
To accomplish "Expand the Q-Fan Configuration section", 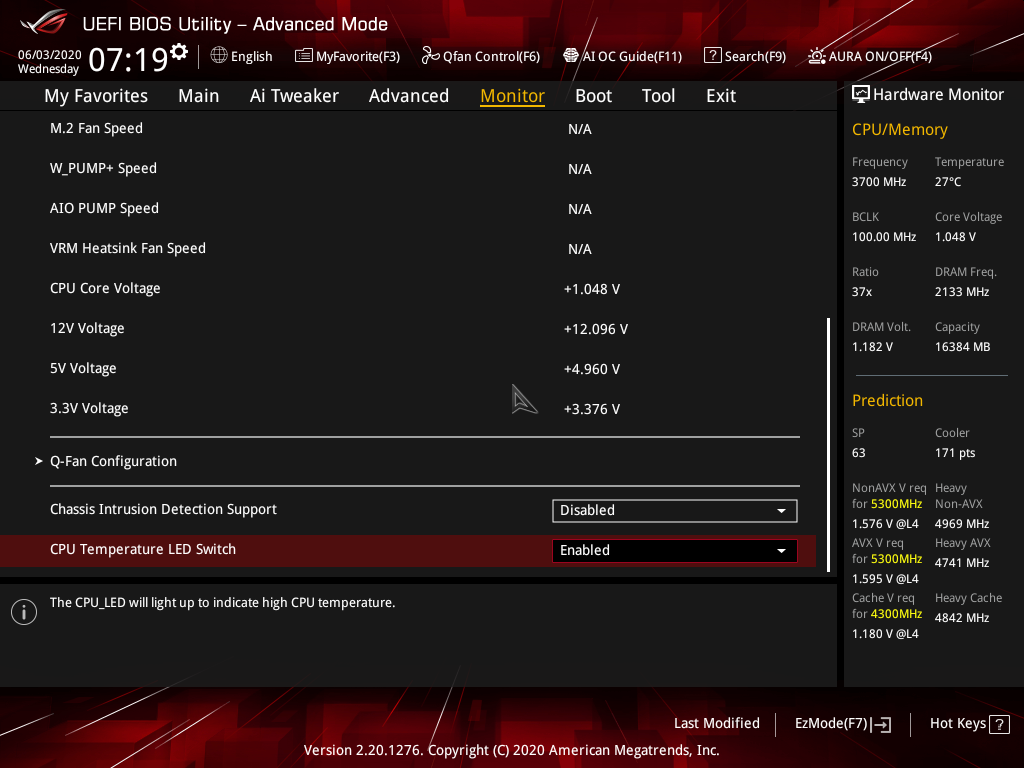I will point(113,461).
